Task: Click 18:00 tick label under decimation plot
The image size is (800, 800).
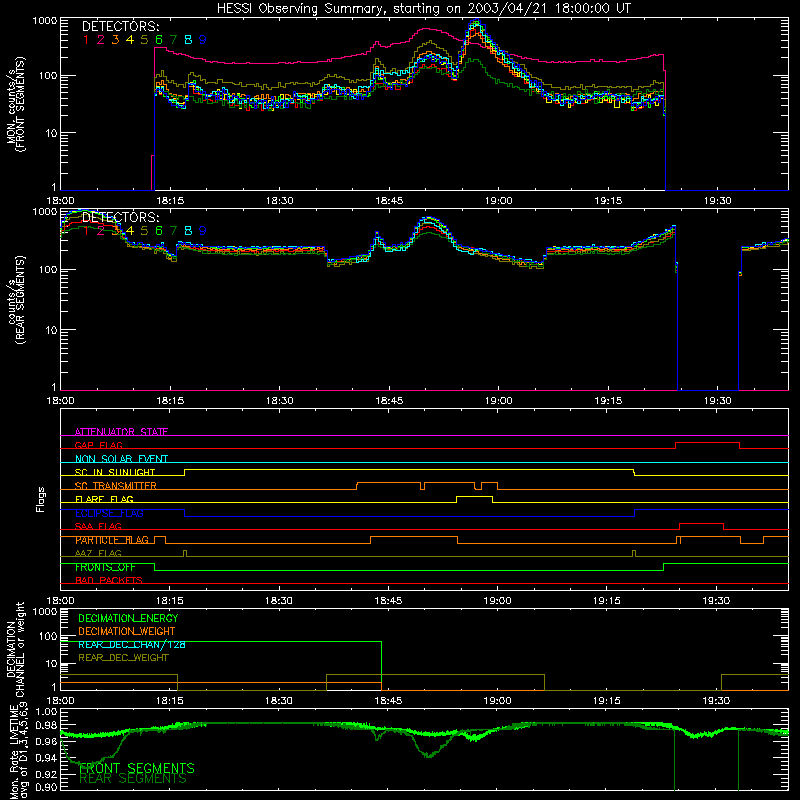Action: point(60,701)
